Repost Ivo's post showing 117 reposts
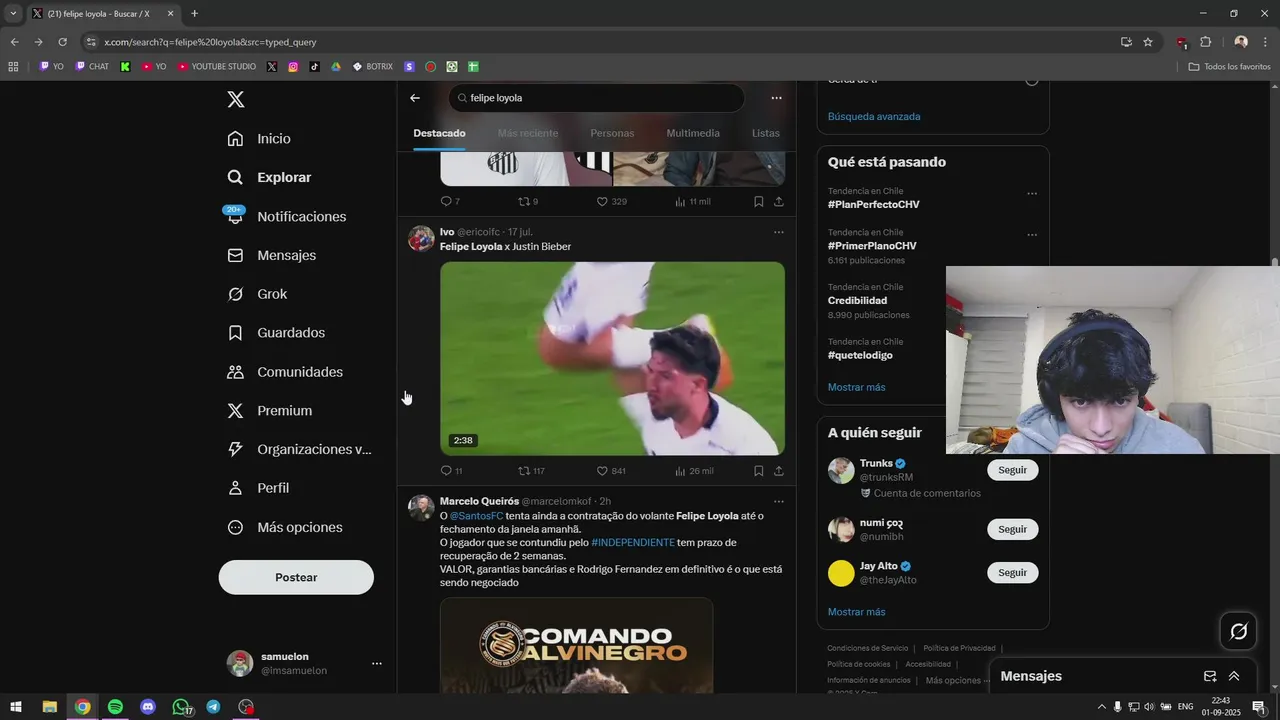This screenshot has width=1280, height=720. 531,471
